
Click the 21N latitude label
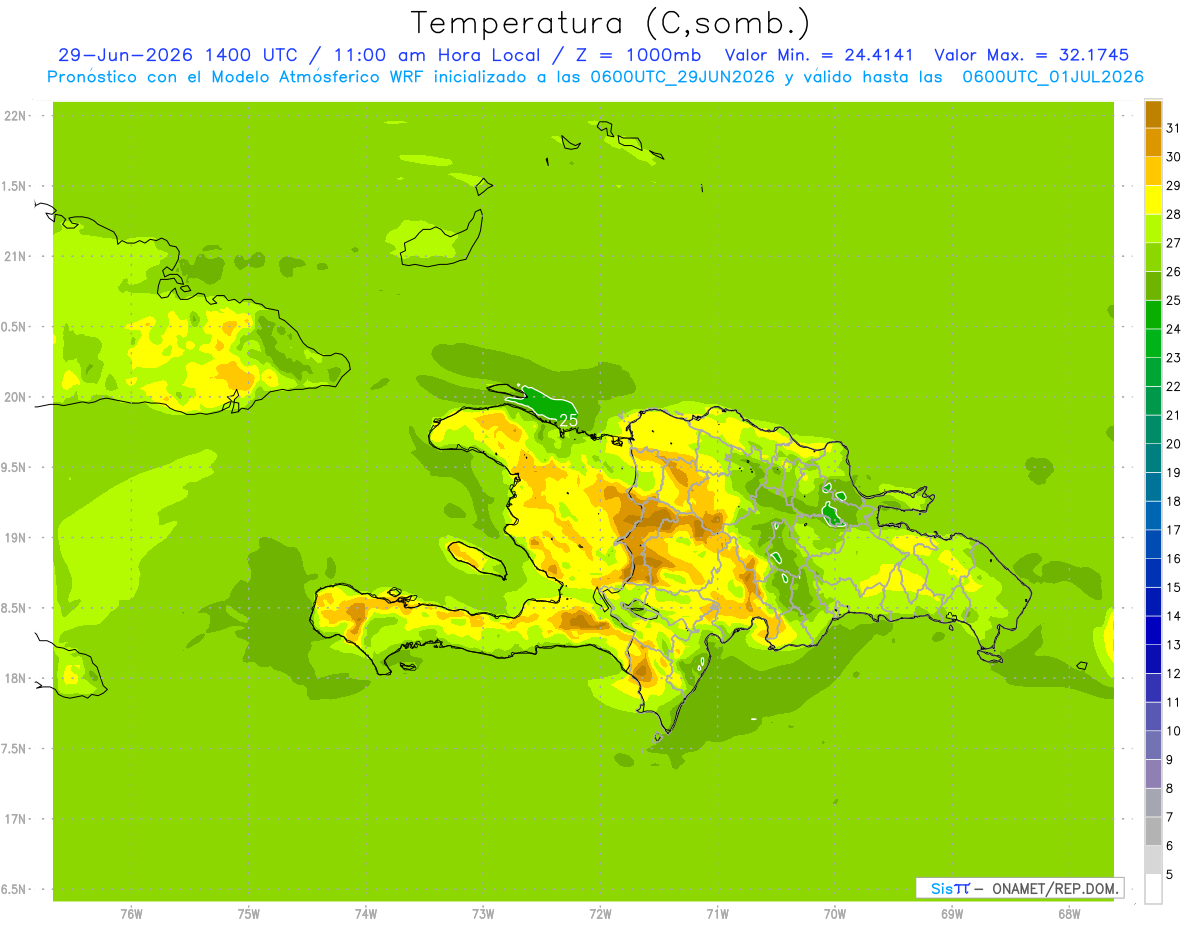(14, 257)
